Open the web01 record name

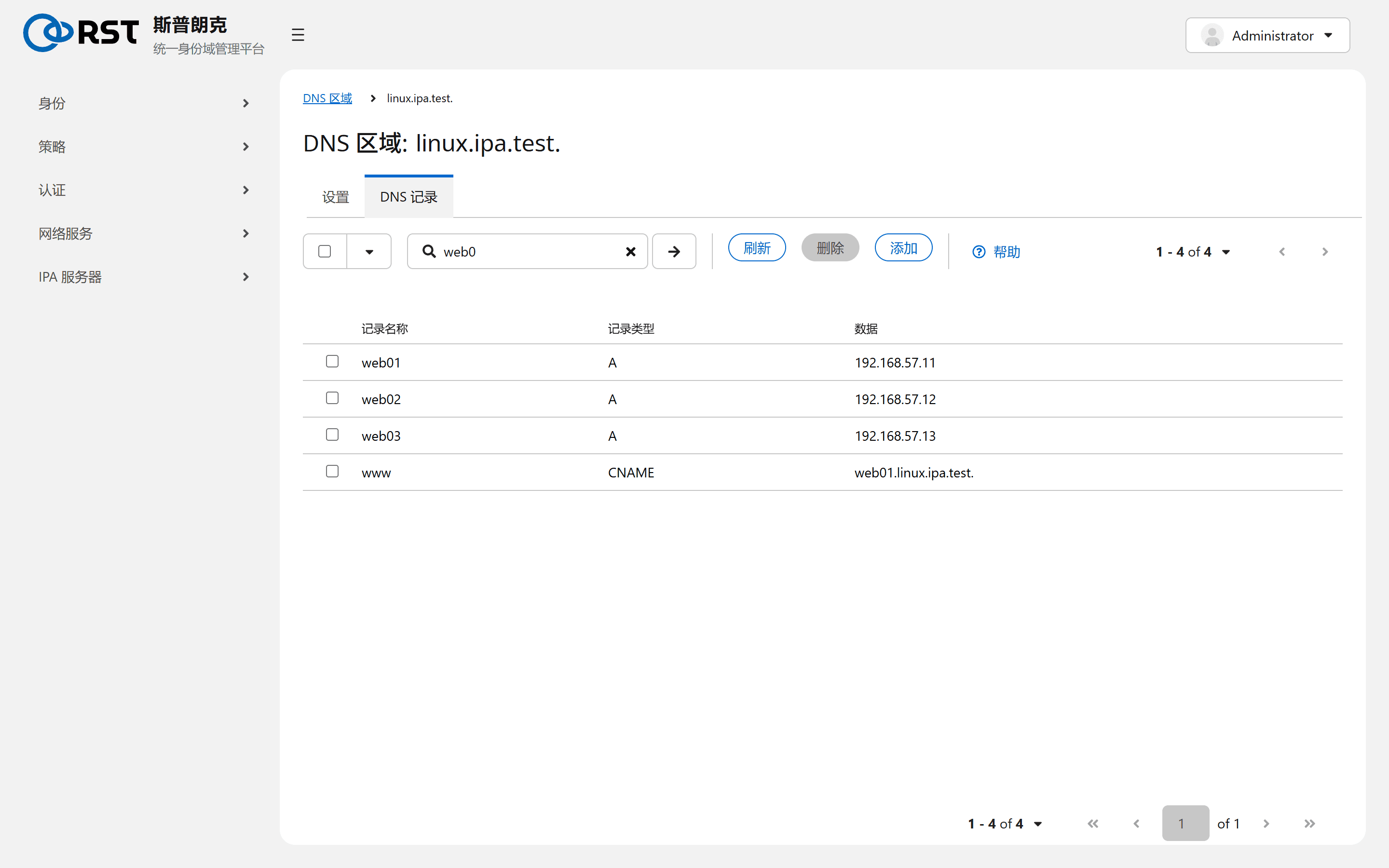coord(381,363)
